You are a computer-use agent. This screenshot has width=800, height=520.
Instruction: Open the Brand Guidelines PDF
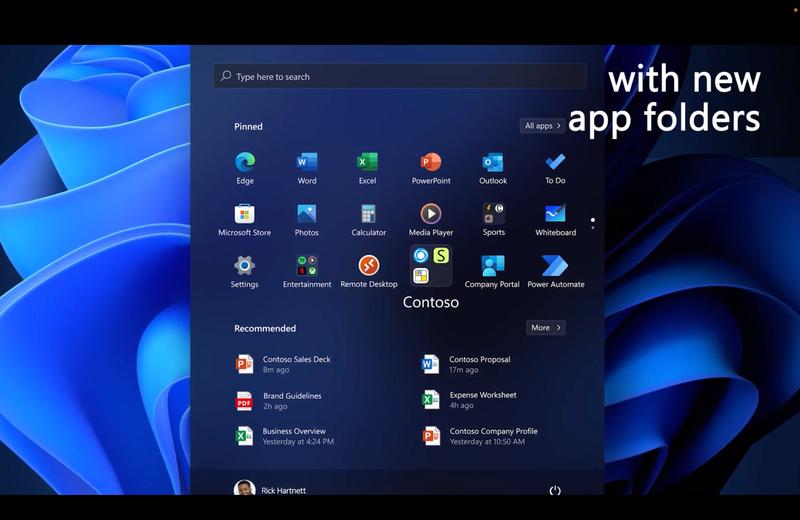(x=279, y=401)
